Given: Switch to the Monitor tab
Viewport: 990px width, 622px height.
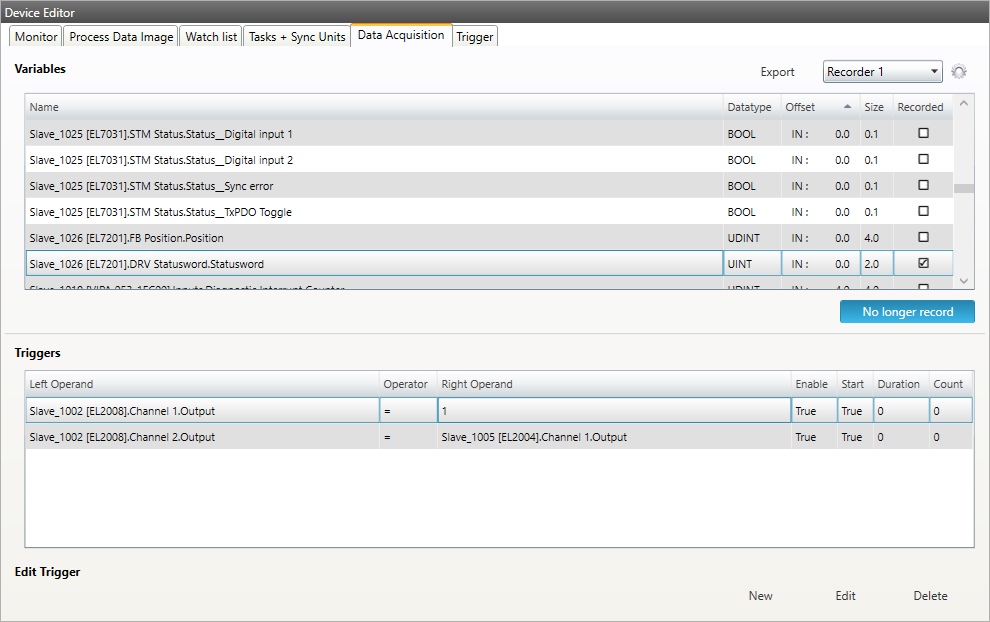Looking at the screenshot, I should click(36, 37).
